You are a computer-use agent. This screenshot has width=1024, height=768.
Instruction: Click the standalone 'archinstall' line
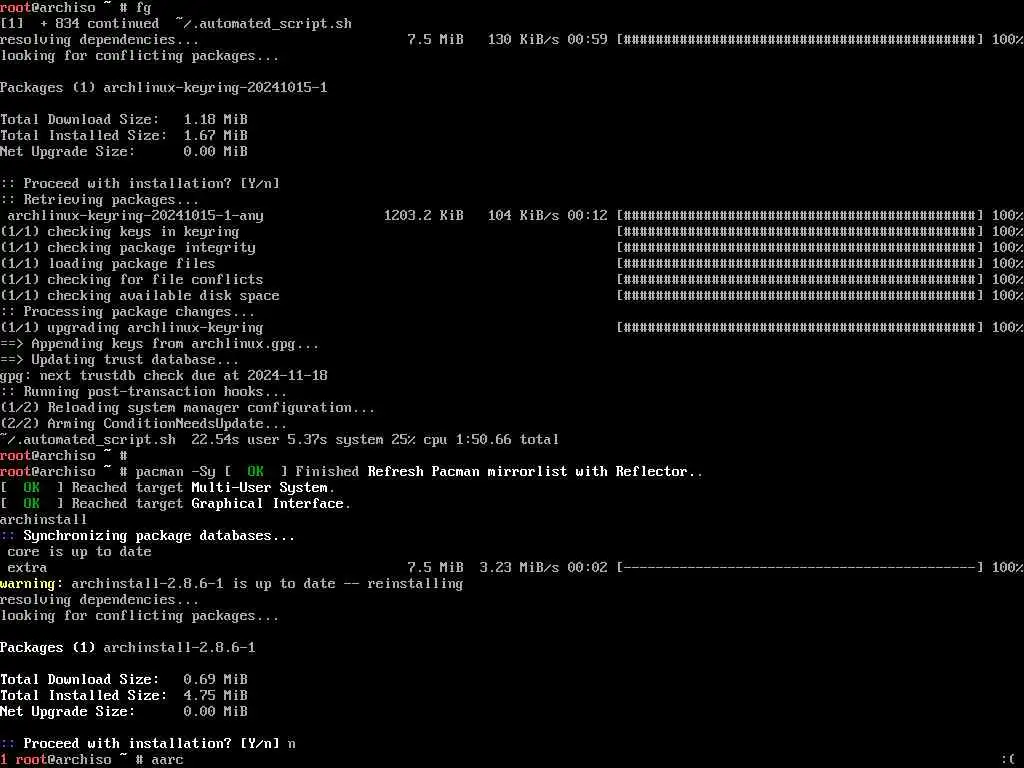tap(43, 519)
